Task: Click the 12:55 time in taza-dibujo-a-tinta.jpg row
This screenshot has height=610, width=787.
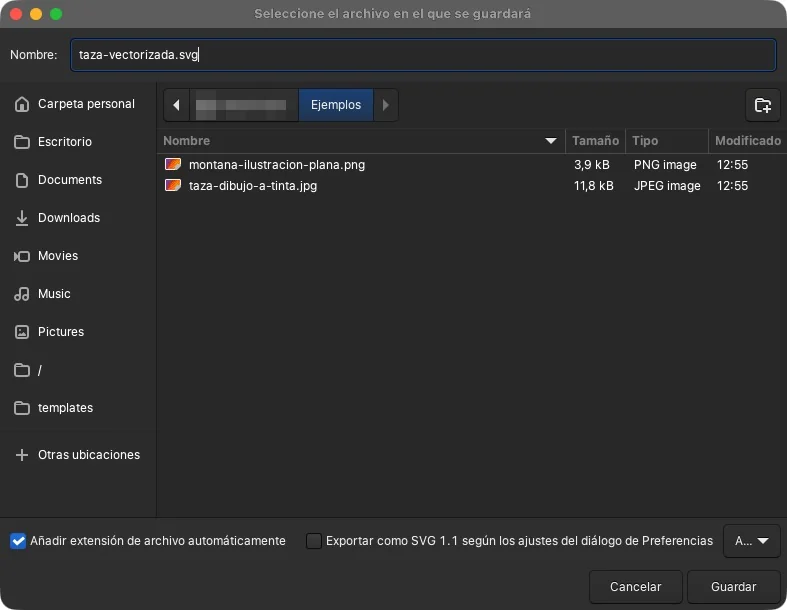Action: coord(732,186)
